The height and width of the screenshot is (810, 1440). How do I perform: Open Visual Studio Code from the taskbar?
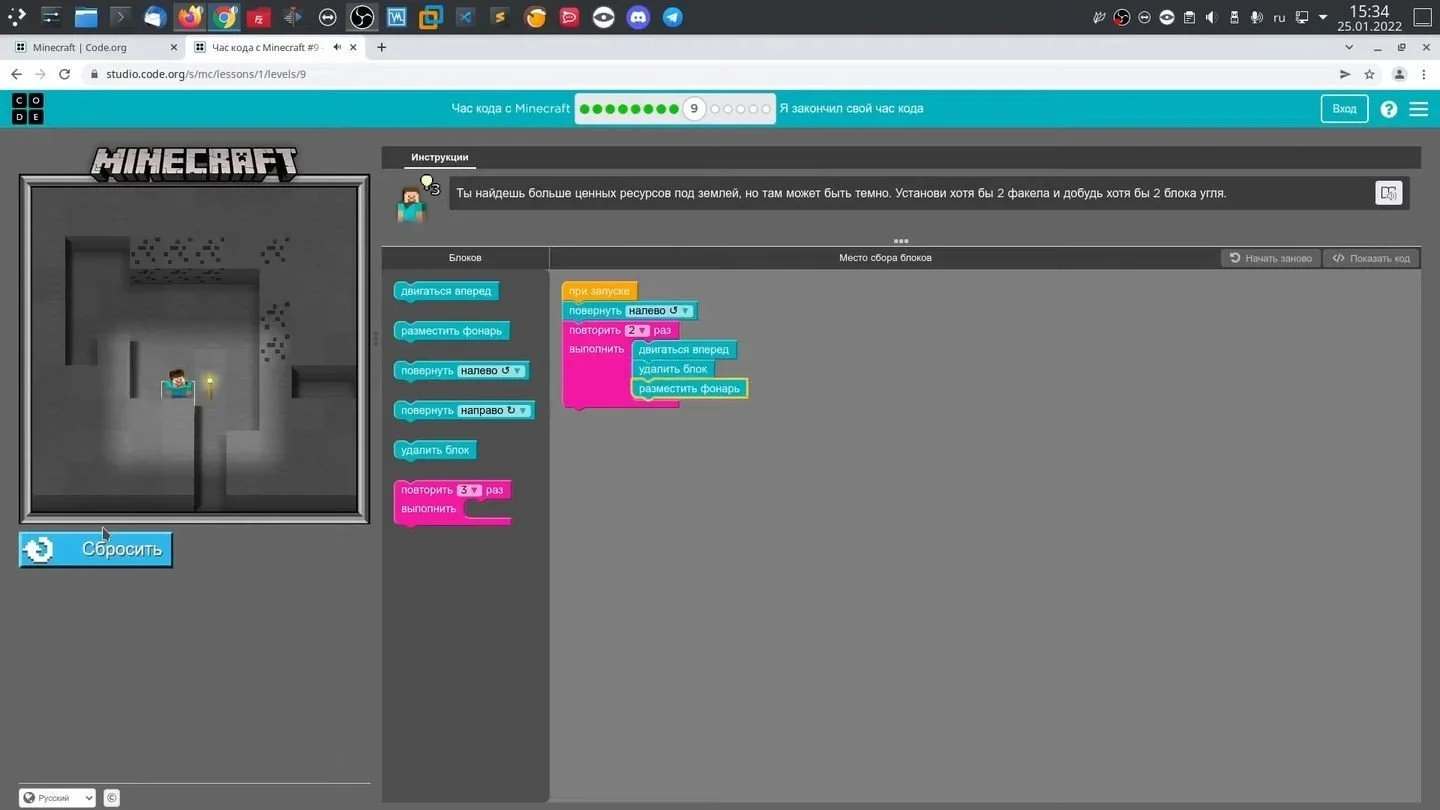(465, 17)
